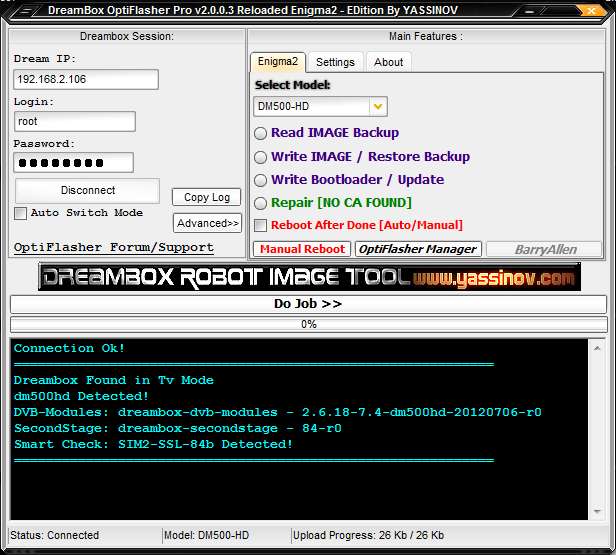
Task: Click the SecondStage log line
Action: pyautogui.click(x=178, y=428)
